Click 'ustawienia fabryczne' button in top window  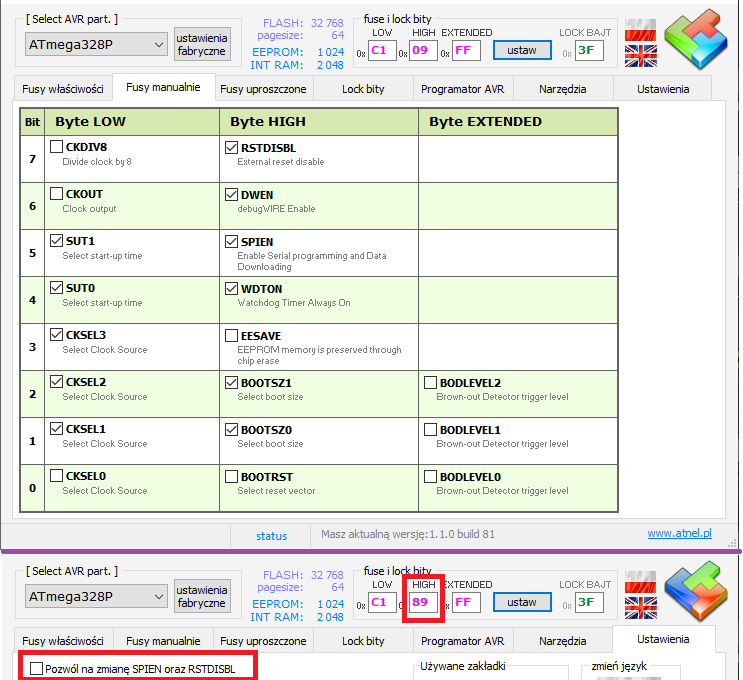pos(202,44)
